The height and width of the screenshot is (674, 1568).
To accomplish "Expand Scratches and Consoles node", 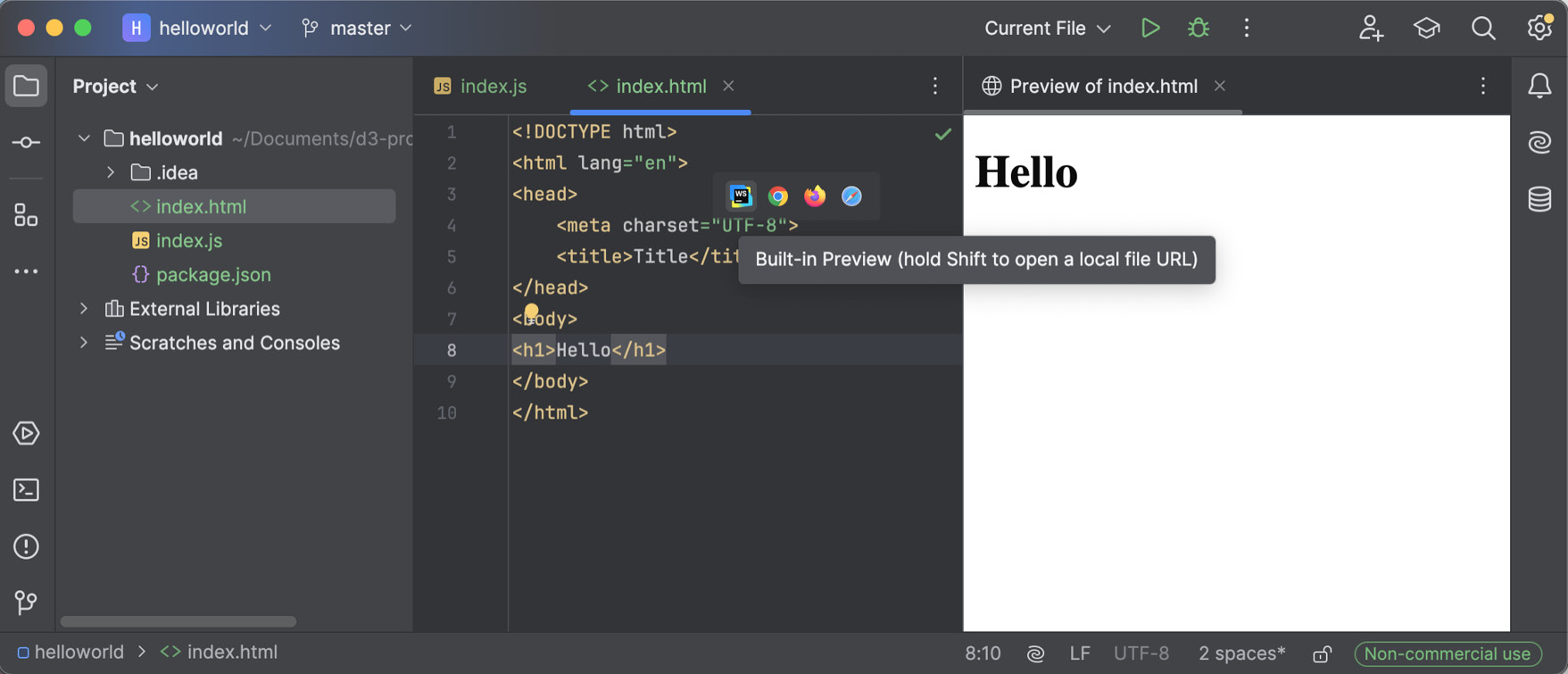I will pyautogui.click(x=84, y=343).
